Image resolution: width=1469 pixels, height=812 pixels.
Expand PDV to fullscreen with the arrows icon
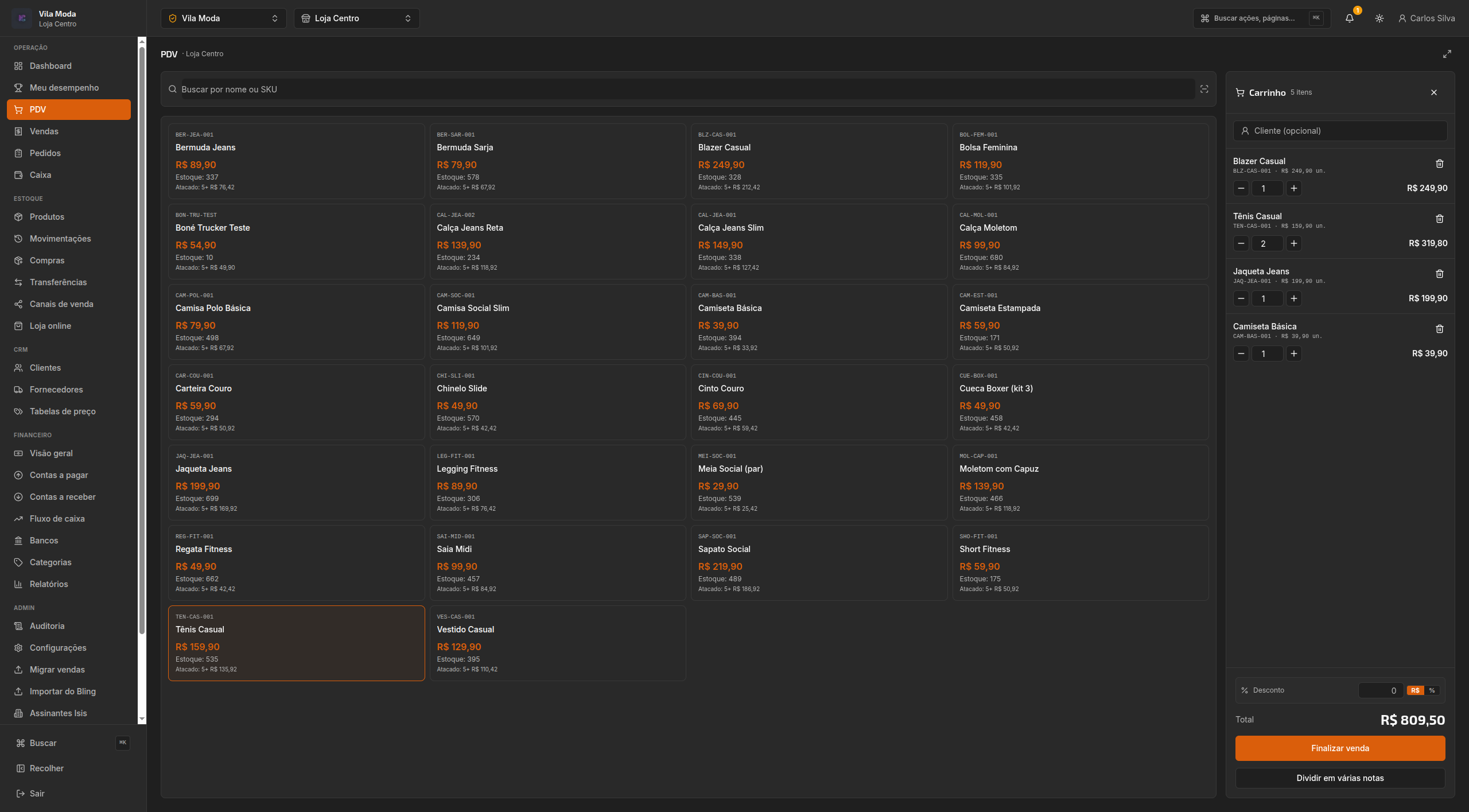[x=1447, y=54]
